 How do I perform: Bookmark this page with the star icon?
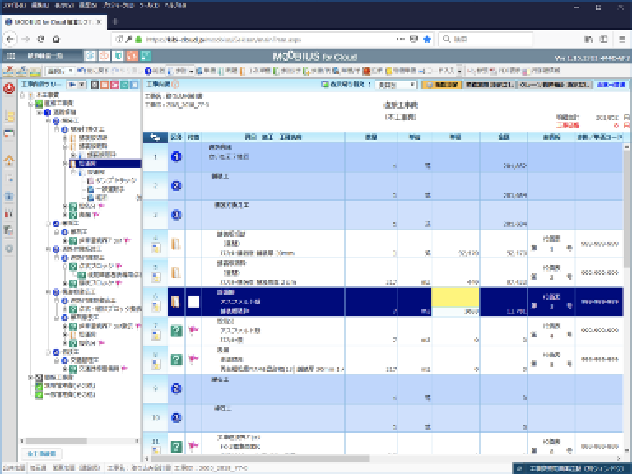coord(427,39)
